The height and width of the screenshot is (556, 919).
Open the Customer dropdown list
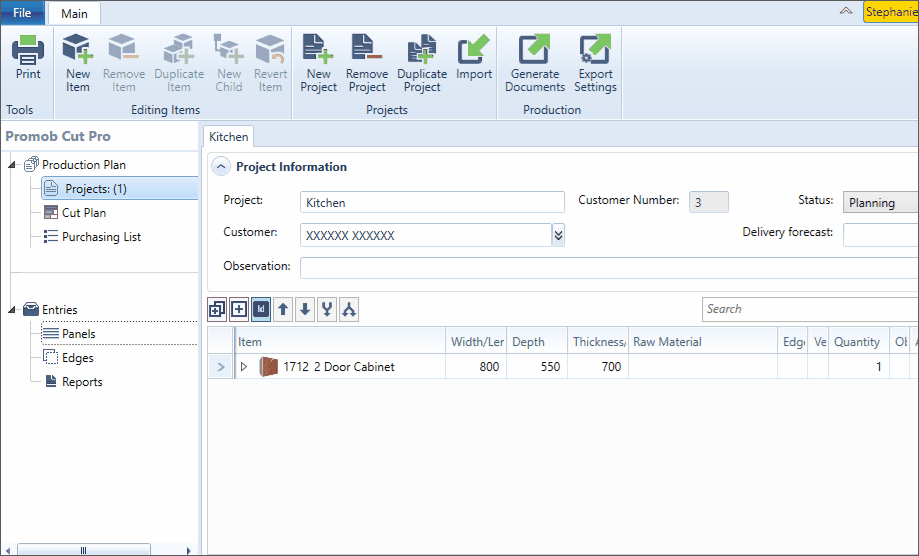559,235
